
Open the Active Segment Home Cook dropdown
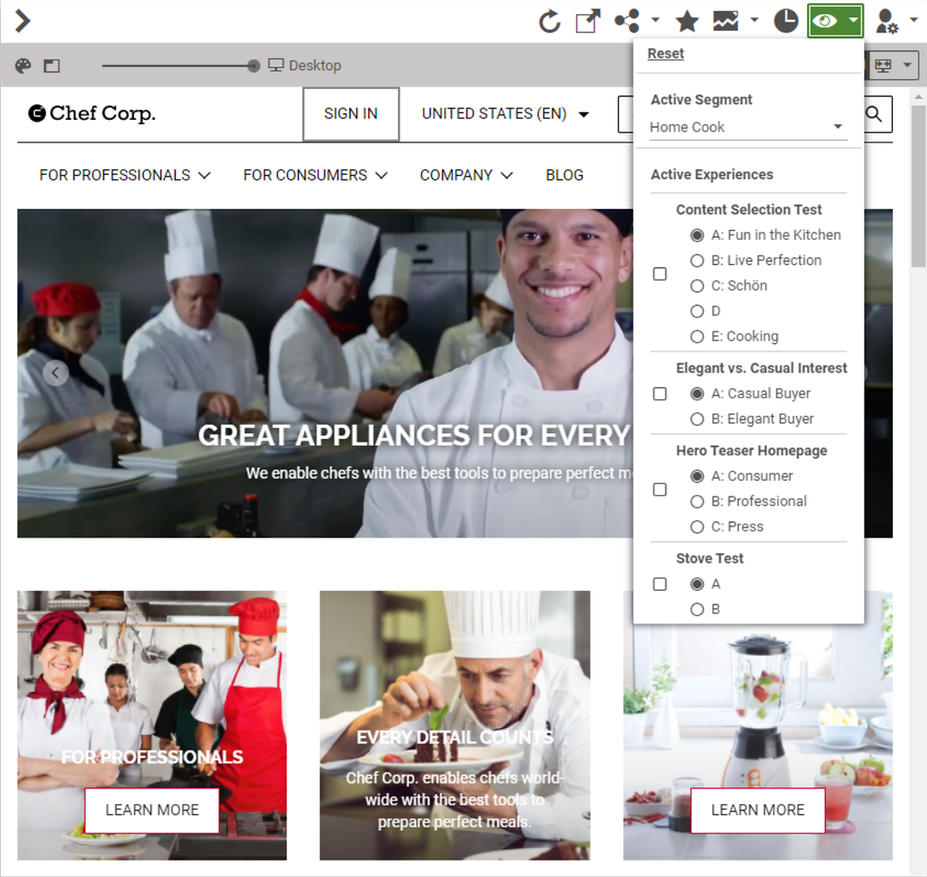pos(747,127)
